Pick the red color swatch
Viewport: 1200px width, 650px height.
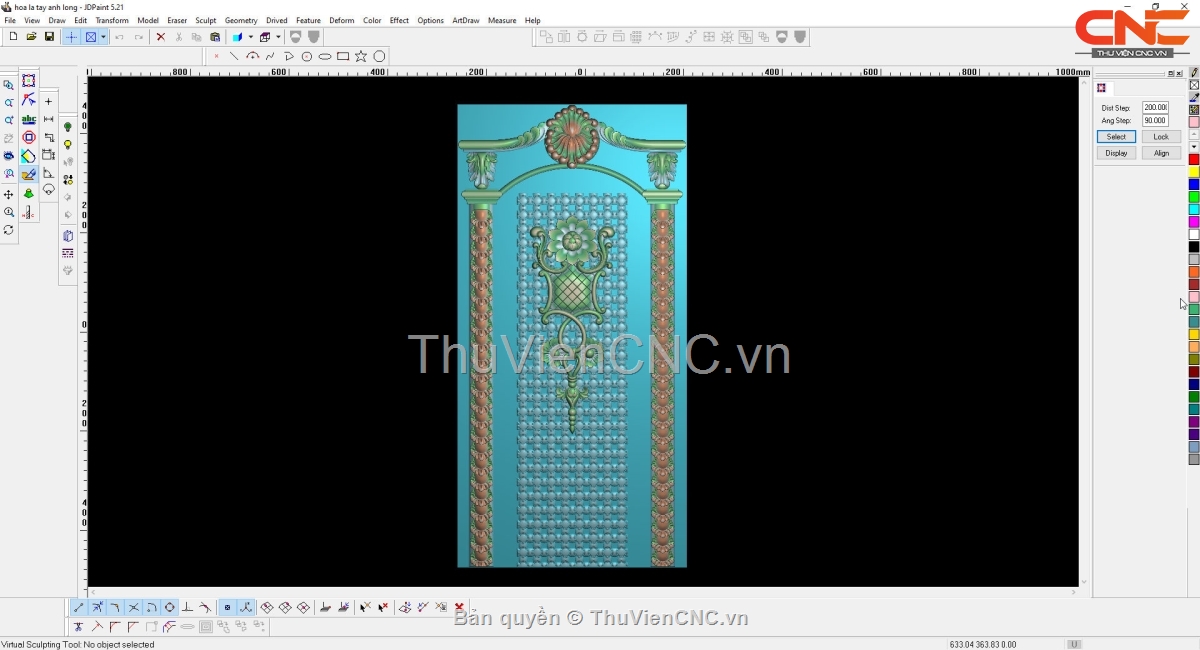(1194, 160)
